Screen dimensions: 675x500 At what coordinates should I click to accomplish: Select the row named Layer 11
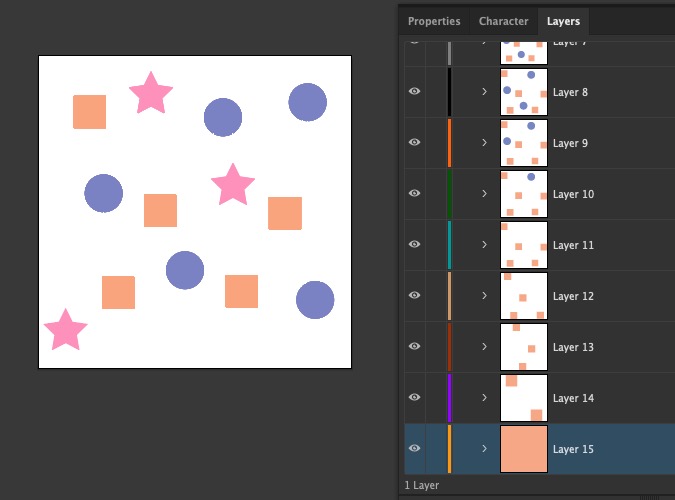539,245
